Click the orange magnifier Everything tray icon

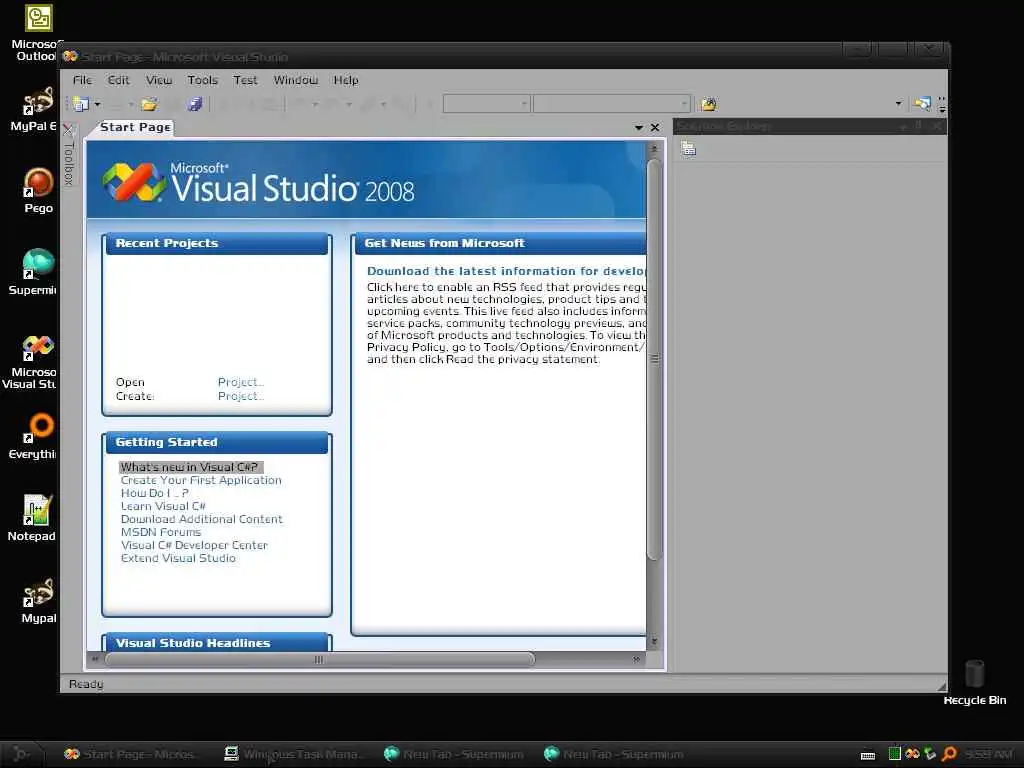click(949, 754)
